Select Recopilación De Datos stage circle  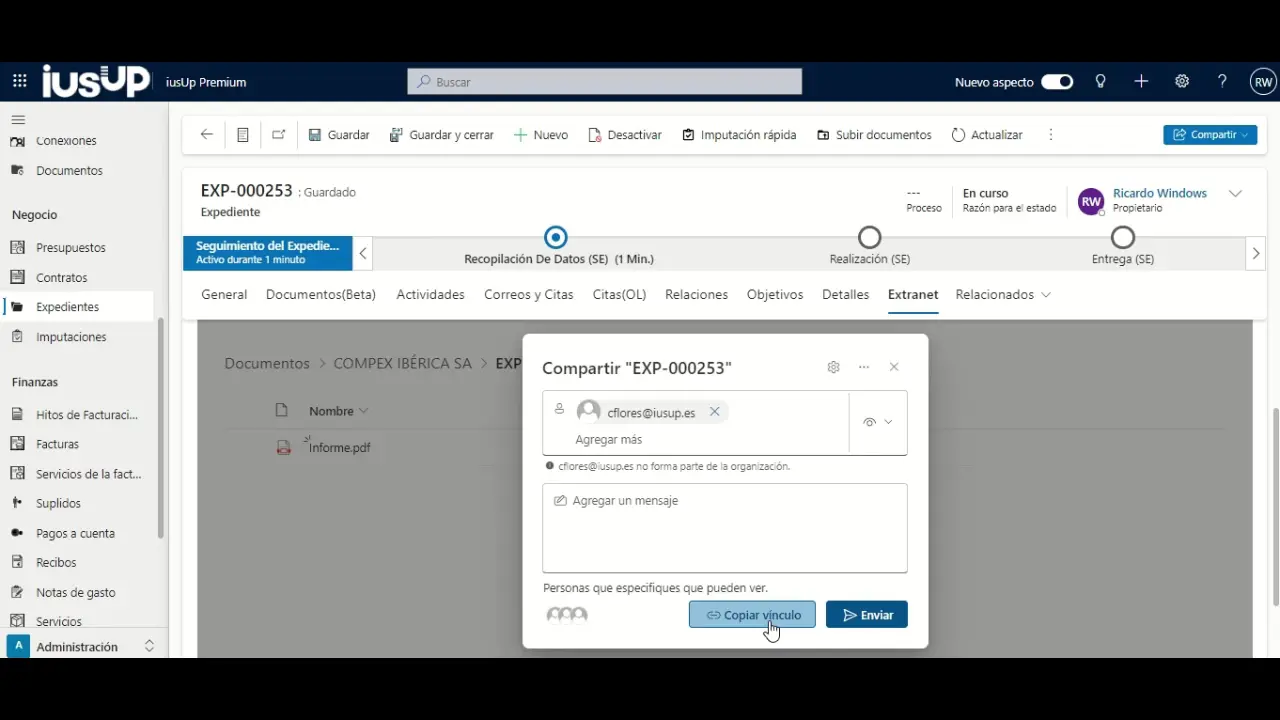[x=556, y=238]
